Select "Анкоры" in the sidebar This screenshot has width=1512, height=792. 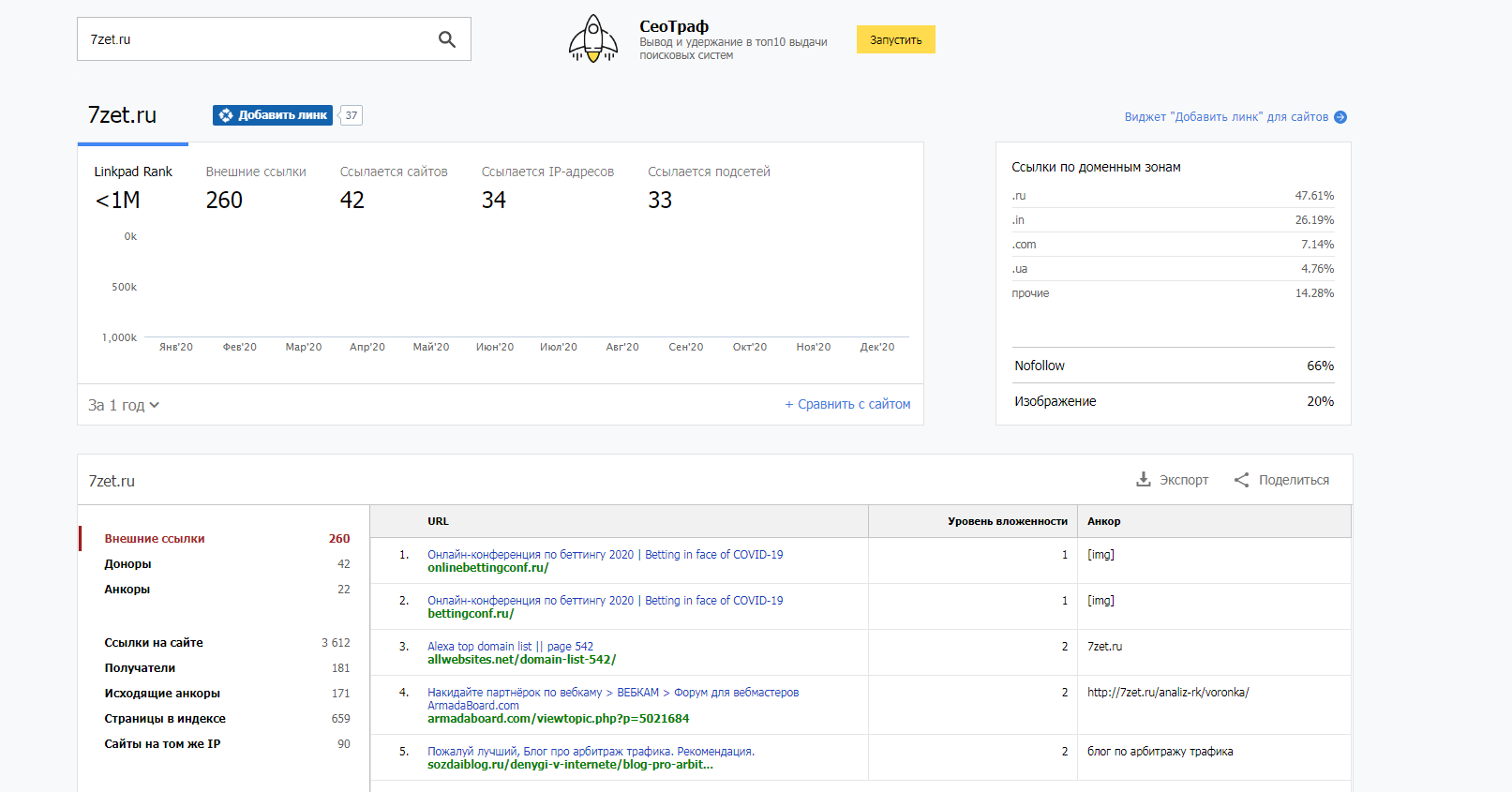pyautogui.click(x=127, y=590)
